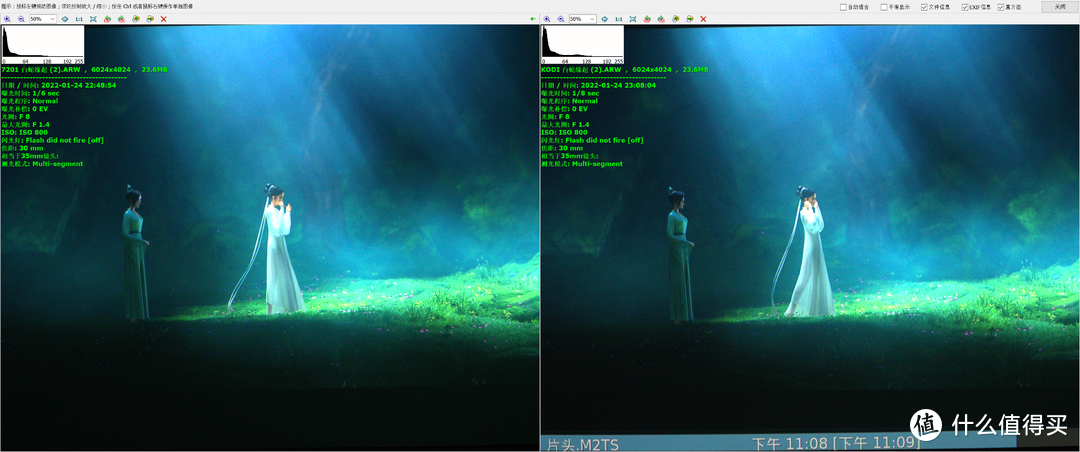Open right panel 50% zoom dropdown
The image size is (1080, 452).
(583, 19)
